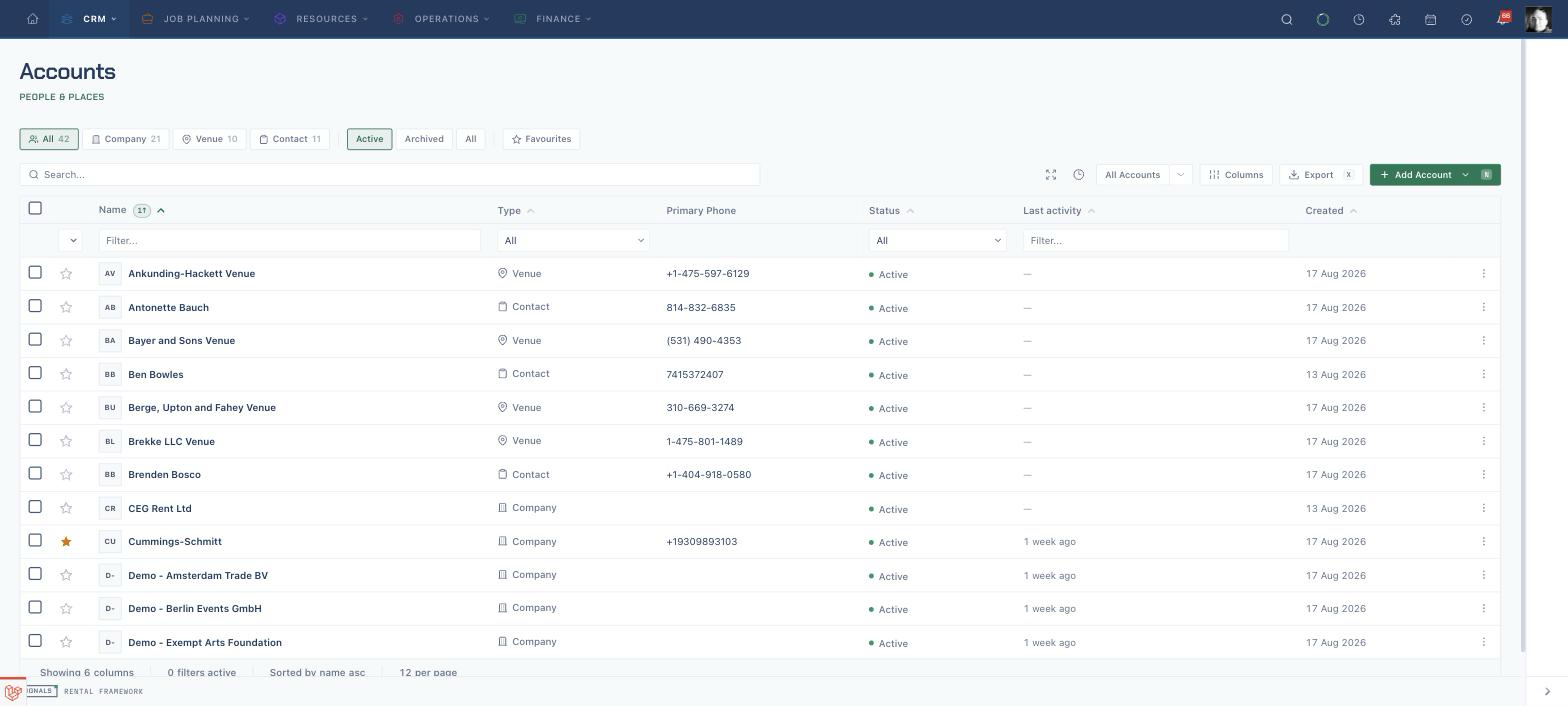Open the bulk select dropdown in filter row

[70, 240]
